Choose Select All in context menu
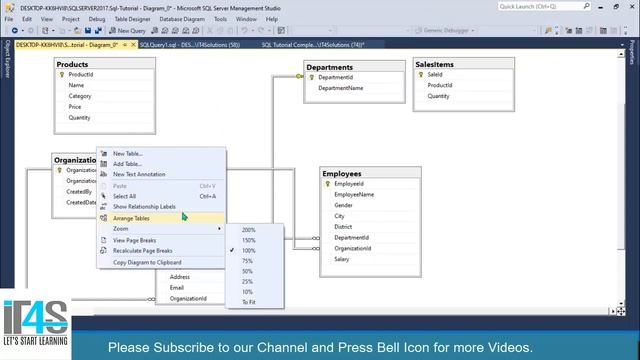640x360 pixels. [x=124, y=196]
